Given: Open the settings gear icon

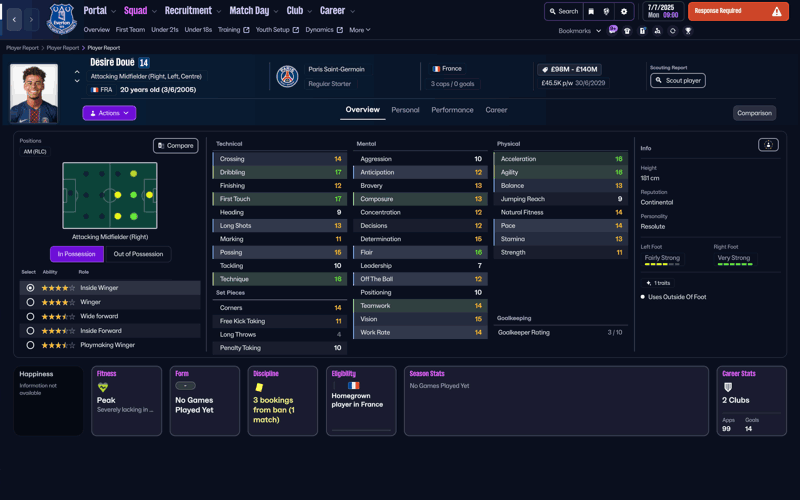Looking at the screenshot, I should (624, 12).
